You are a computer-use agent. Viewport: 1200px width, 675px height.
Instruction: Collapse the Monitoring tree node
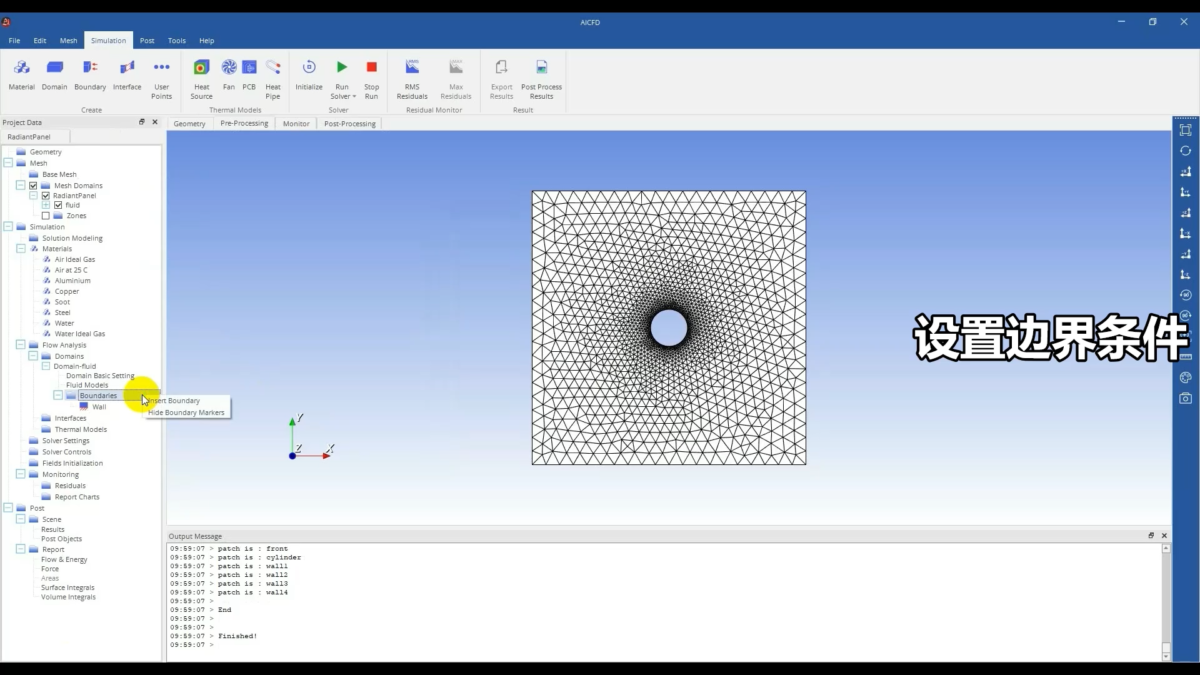(x=21, y=474)
